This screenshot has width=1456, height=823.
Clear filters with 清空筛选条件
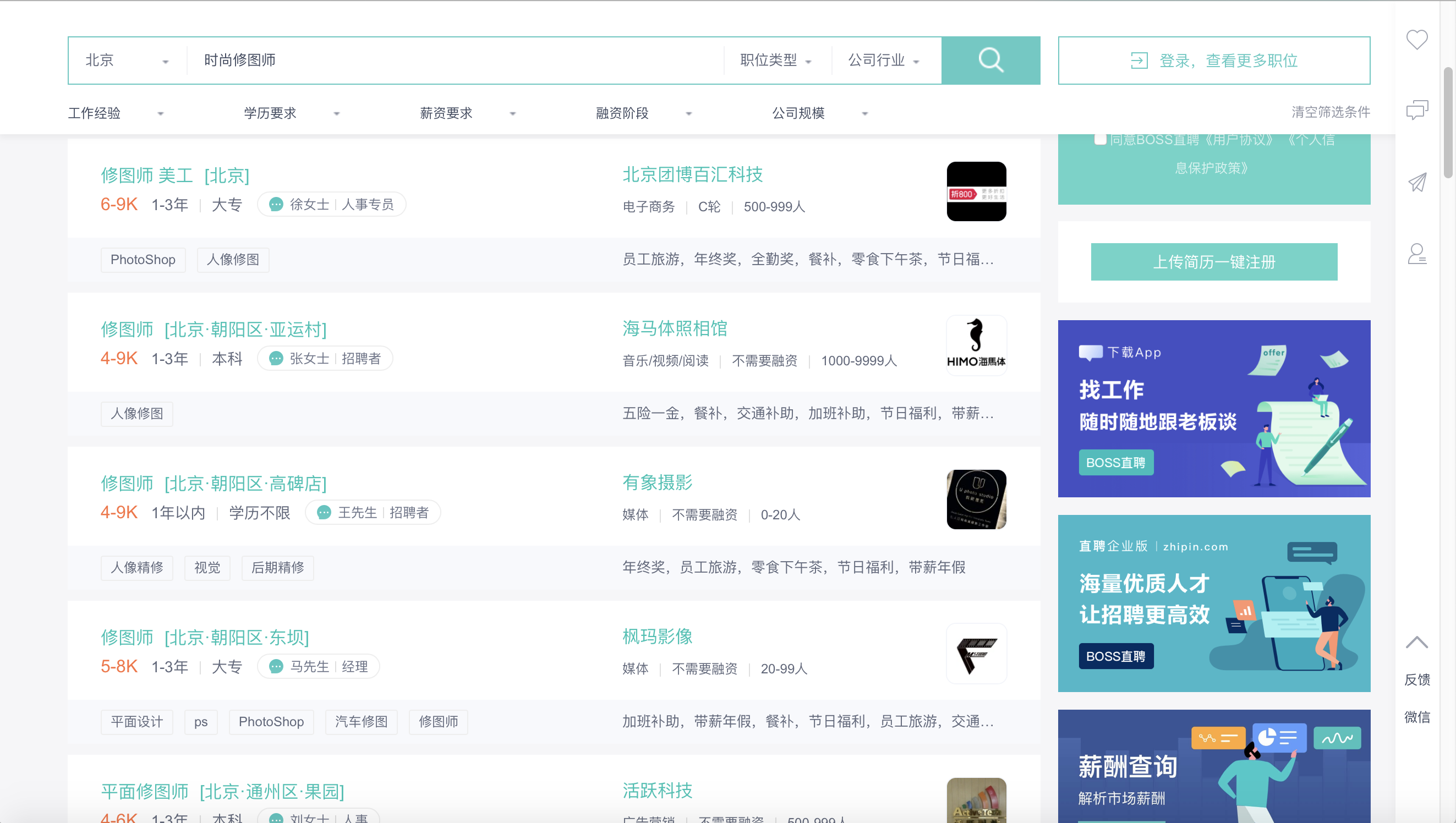(1331, 112)
